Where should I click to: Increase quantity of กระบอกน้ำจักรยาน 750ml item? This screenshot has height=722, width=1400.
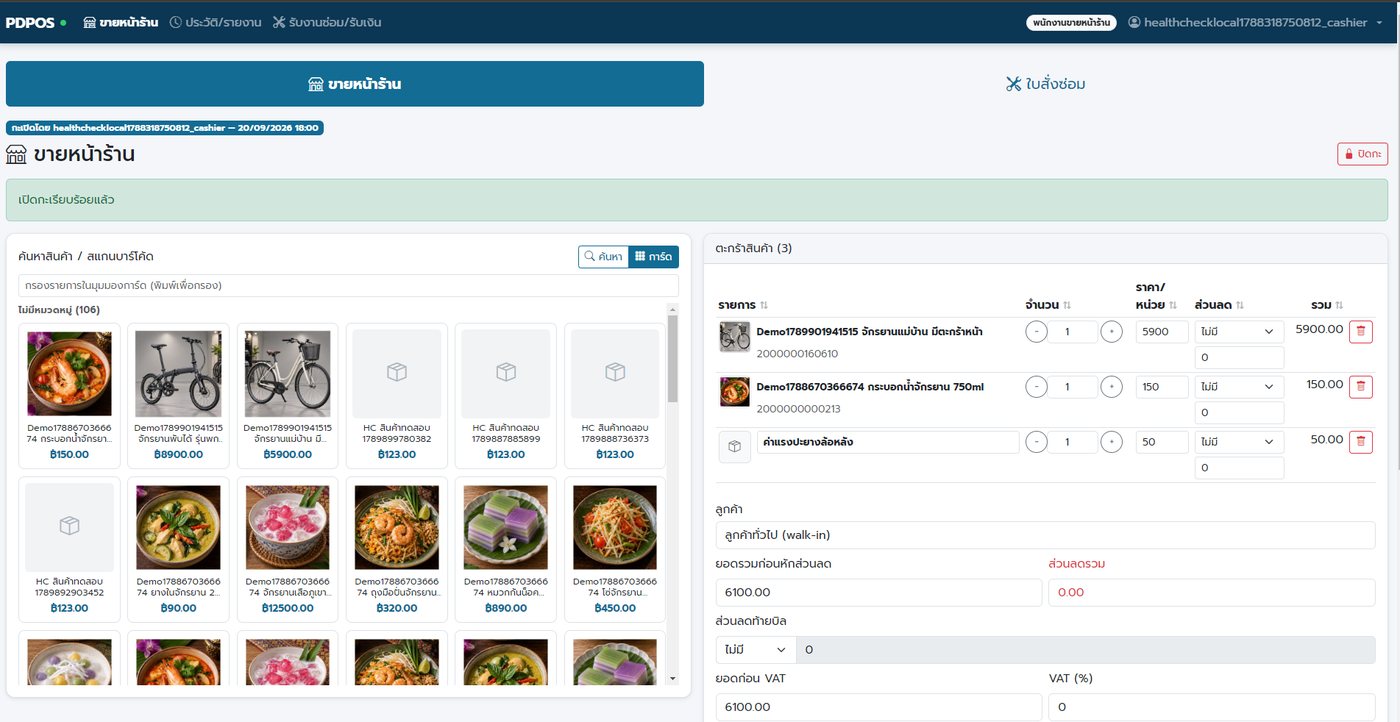pyautogui.click(x=1111, y=387)
